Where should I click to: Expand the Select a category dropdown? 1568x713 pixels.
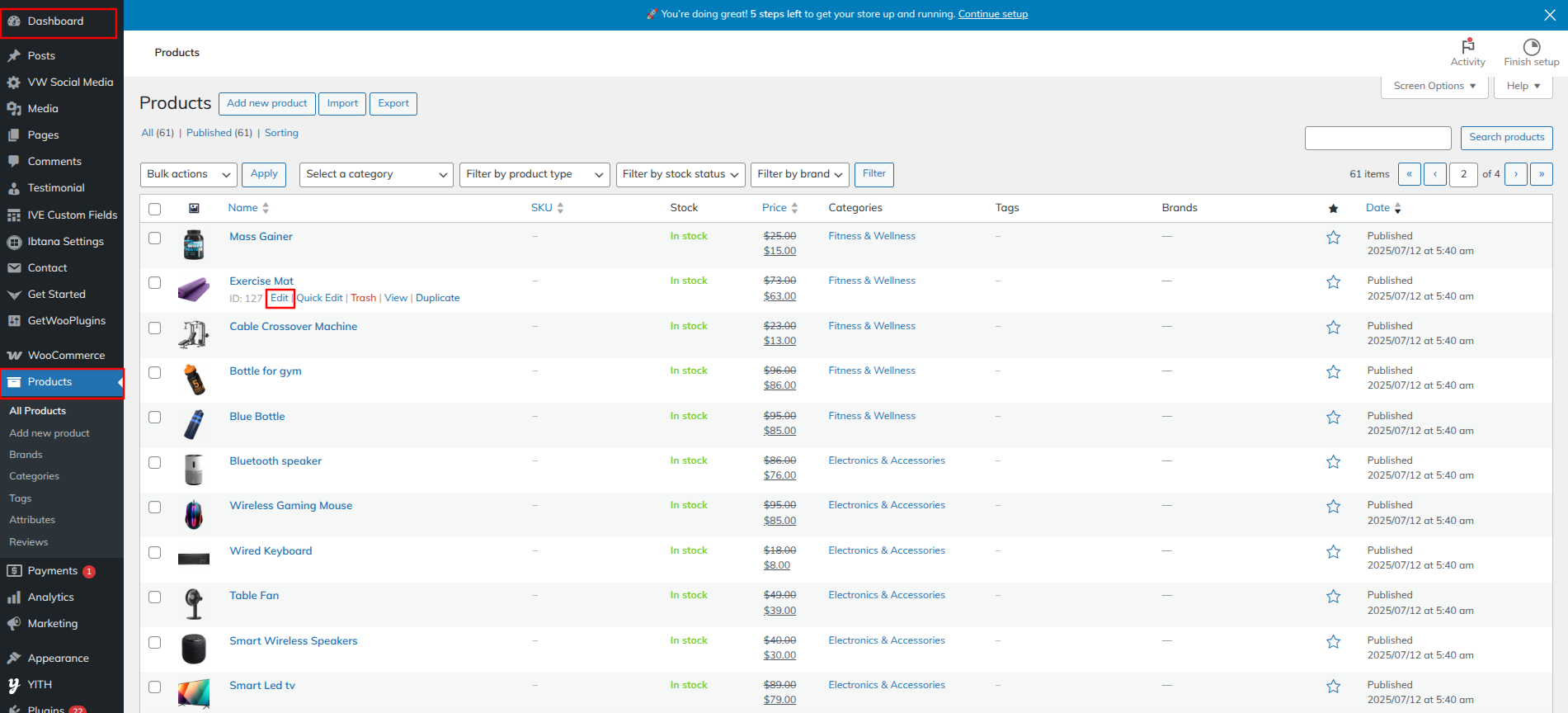pyautogui.click(x=376, y=174)
